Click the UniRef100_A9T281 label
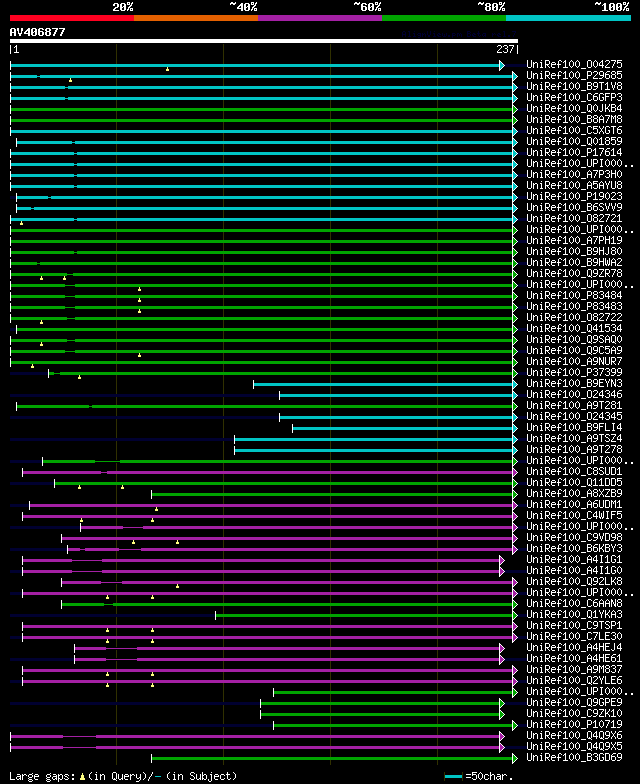640x784 pixels. click(574, 406)
